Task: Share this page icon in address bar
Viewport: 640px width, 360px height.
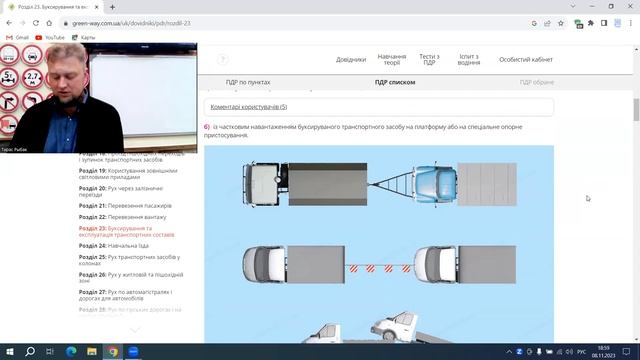Action: 547,23
